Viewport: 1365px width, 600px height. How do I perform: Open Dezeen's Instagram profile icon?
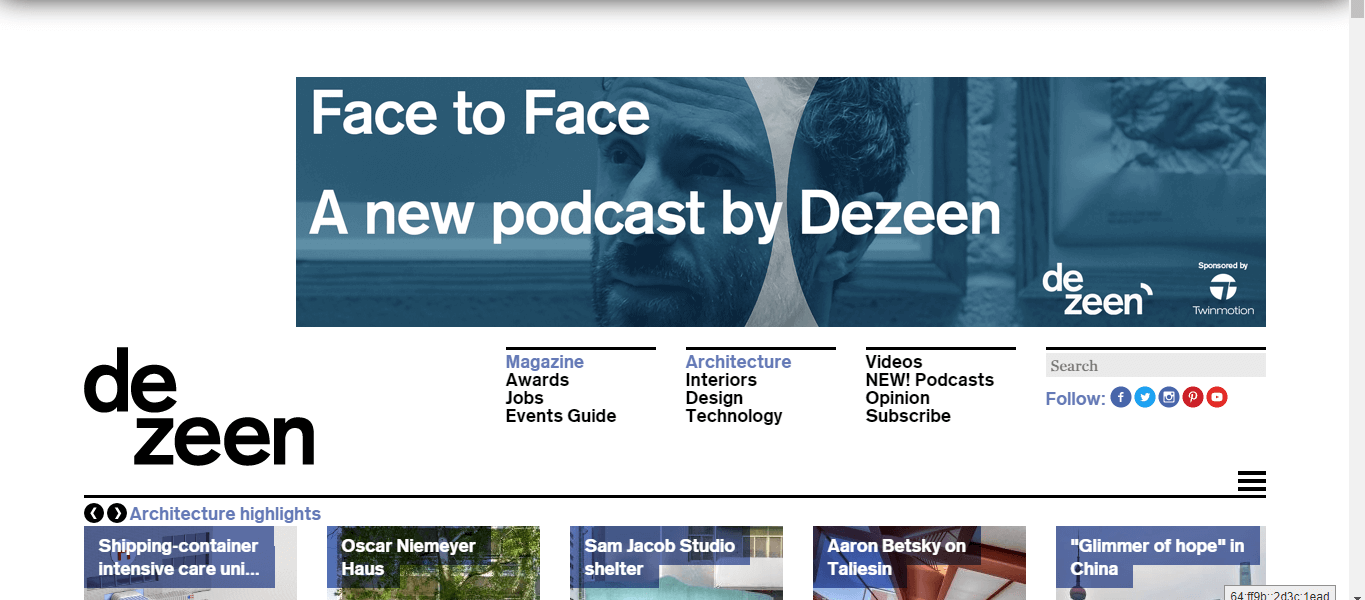tap(1169, 398)
